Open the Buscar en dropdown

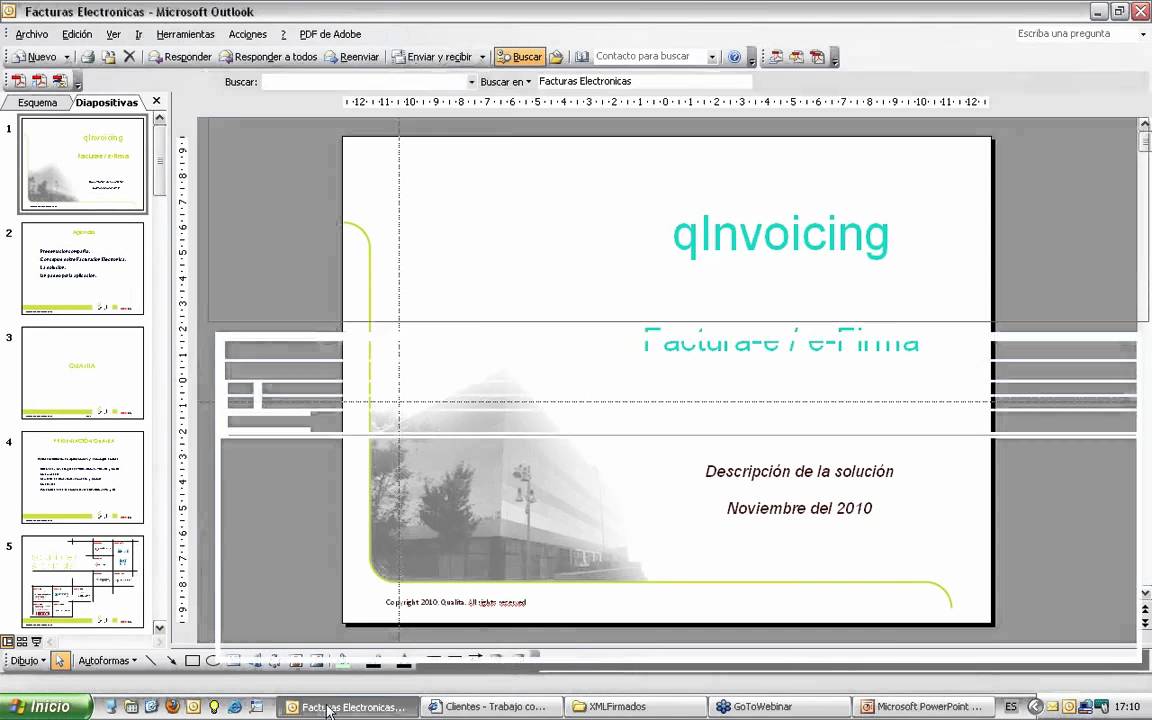point(505,82)
